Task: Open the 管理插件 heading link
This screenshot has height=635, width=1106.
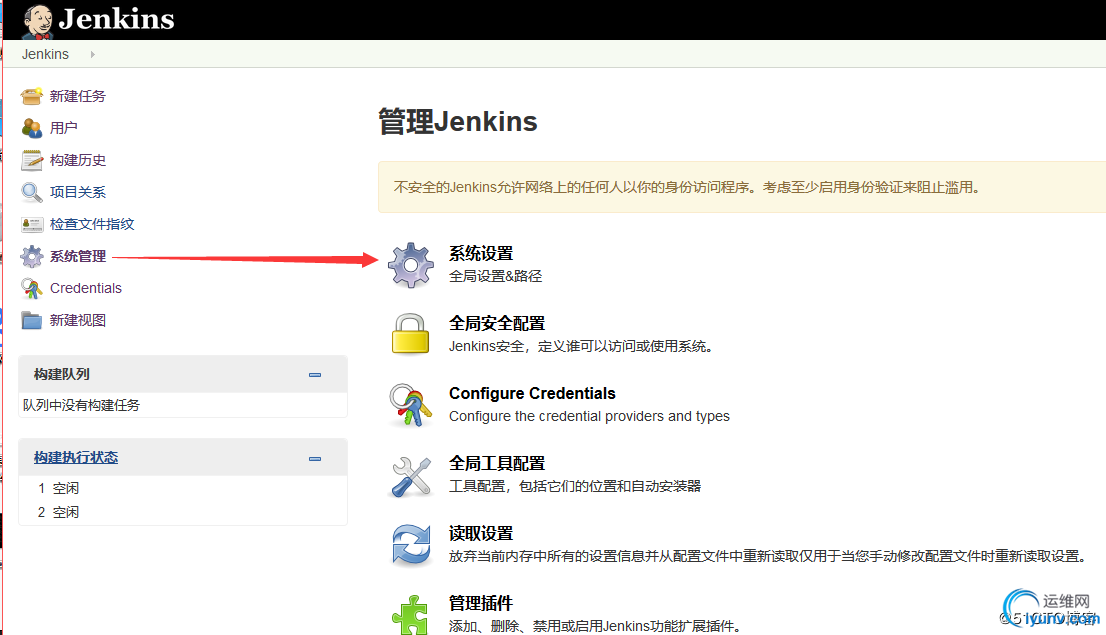Action: [x=481, y=603]
